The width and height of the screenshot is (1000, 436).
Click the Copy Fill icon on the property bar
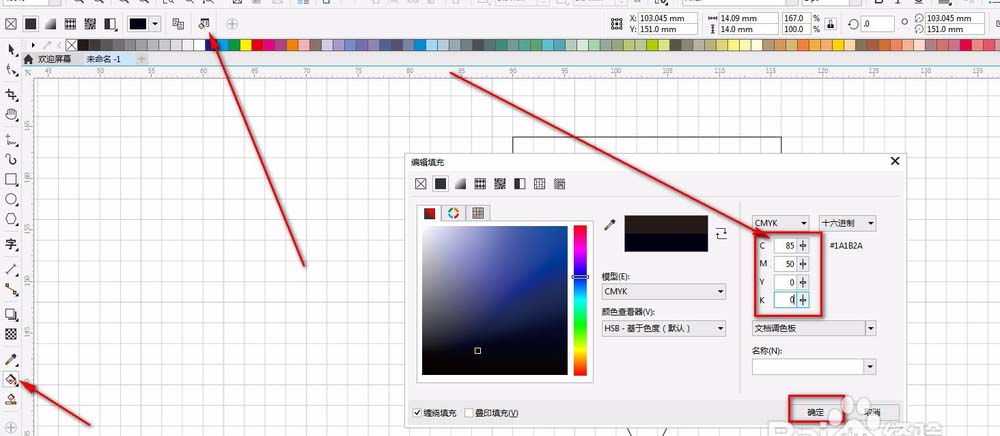click(179, 24)
